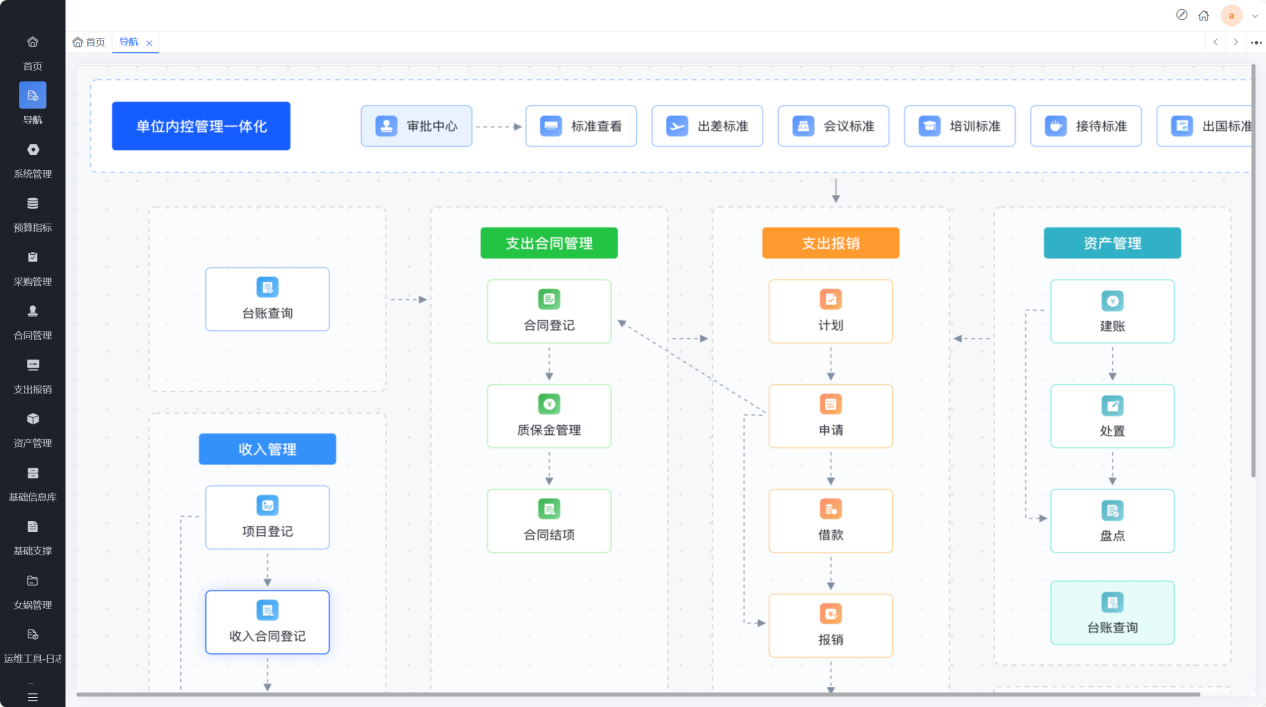This screenshot has height=707, width=1266.
Task: Click the tab bar right arrow
Action: click(1236, 42)
